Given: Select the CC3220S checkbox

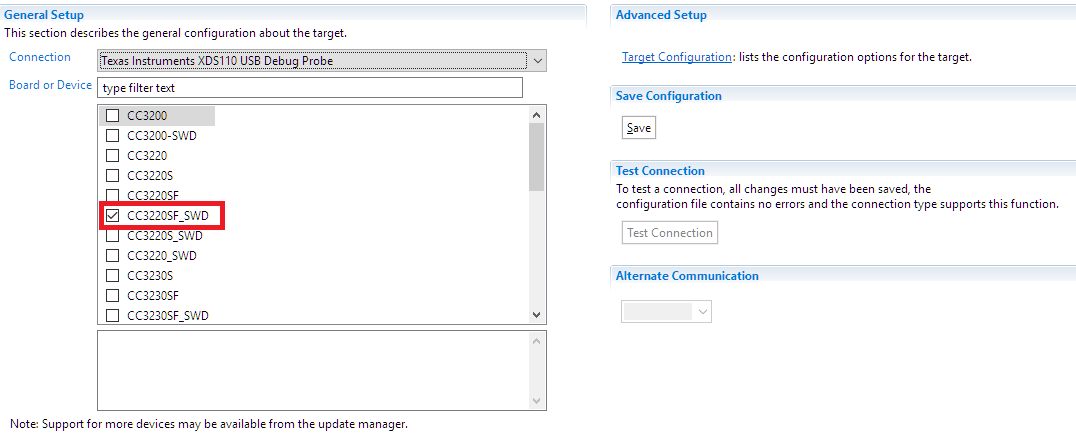Looking at the screenshot, I should 113,175.
